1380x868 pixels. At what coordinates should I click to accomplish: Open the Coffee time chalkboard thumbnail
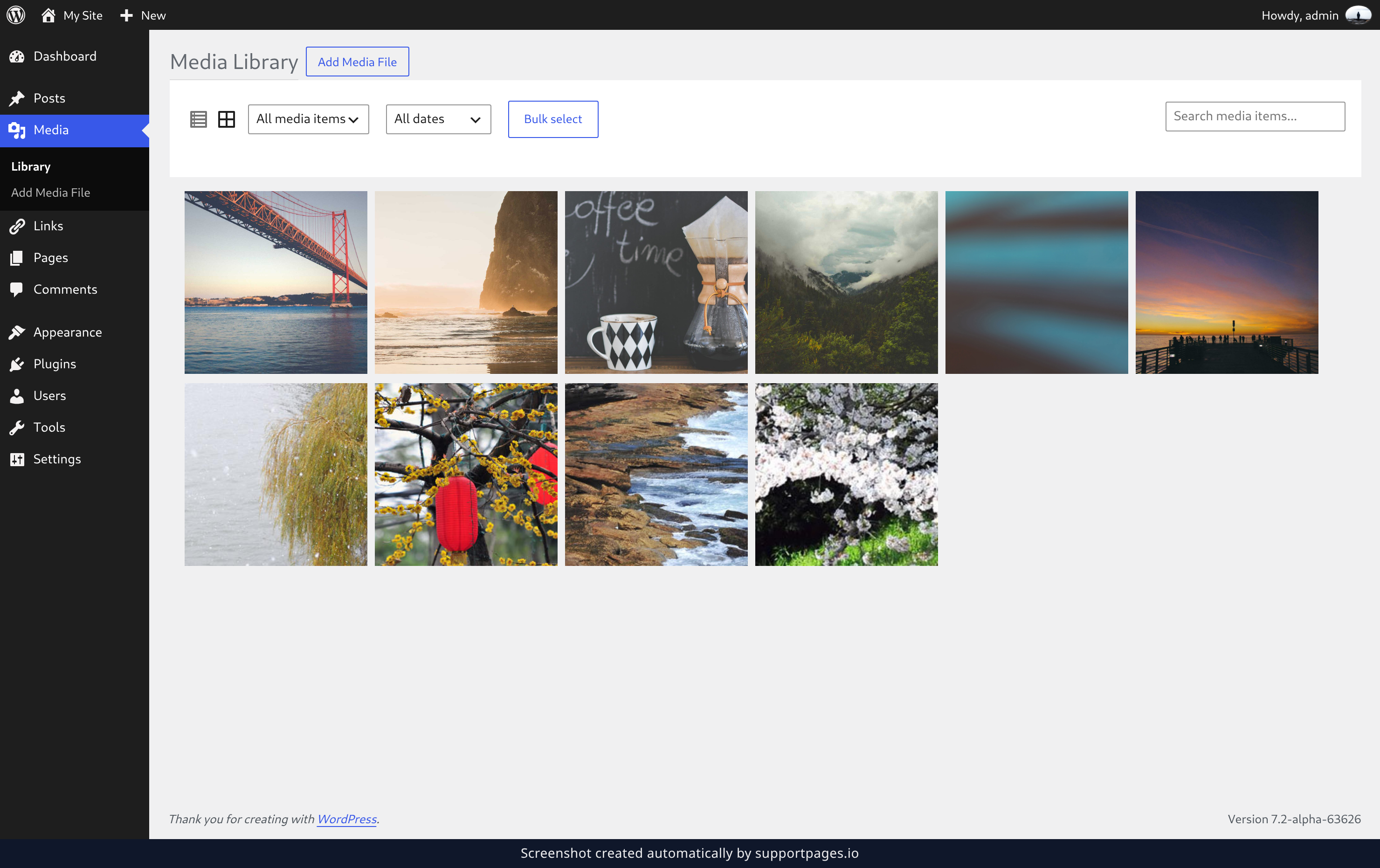(x=656, y=282)
